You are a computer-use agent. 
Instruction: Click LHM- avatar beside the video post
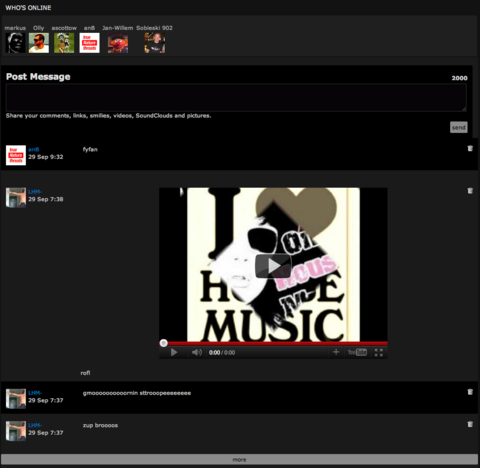pos(16,198)
